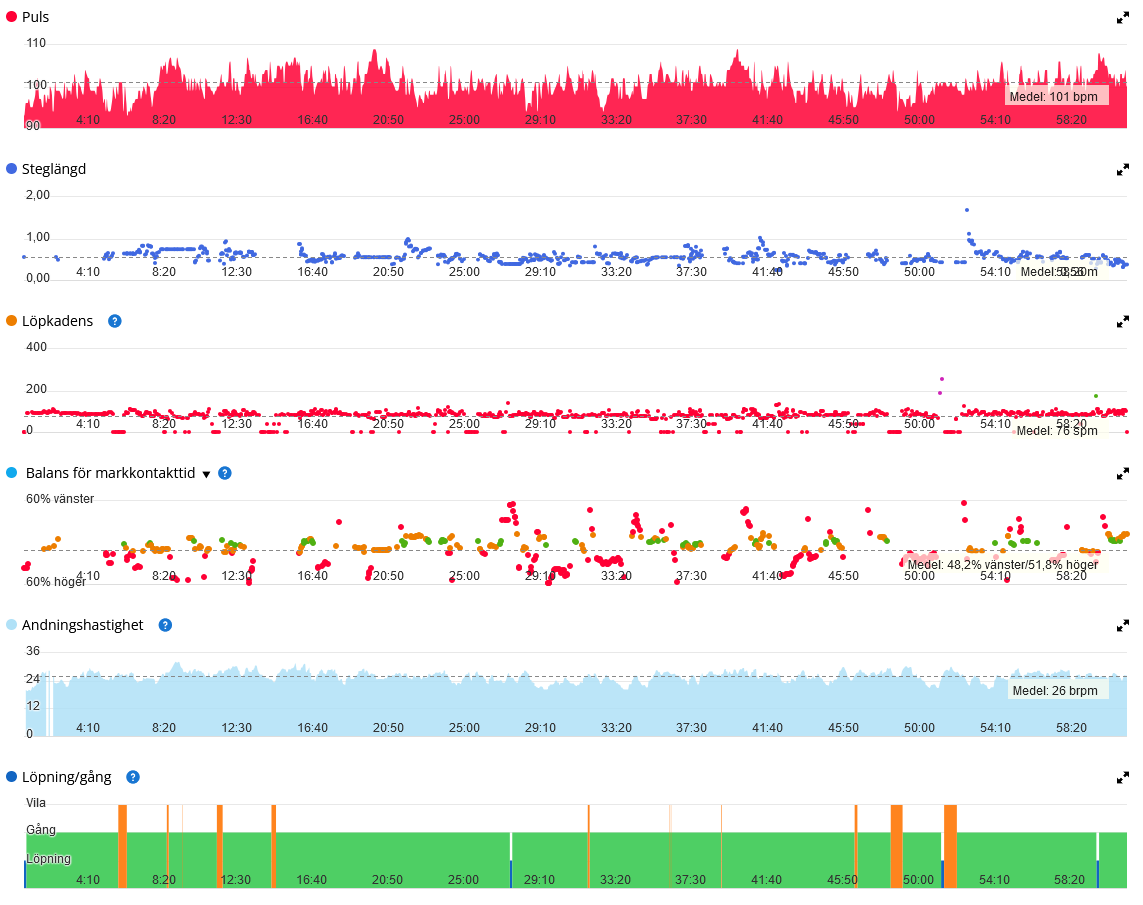The image size is (1143, 905).
Task: Open help for Löpkadens
Action: pos(114,321)
